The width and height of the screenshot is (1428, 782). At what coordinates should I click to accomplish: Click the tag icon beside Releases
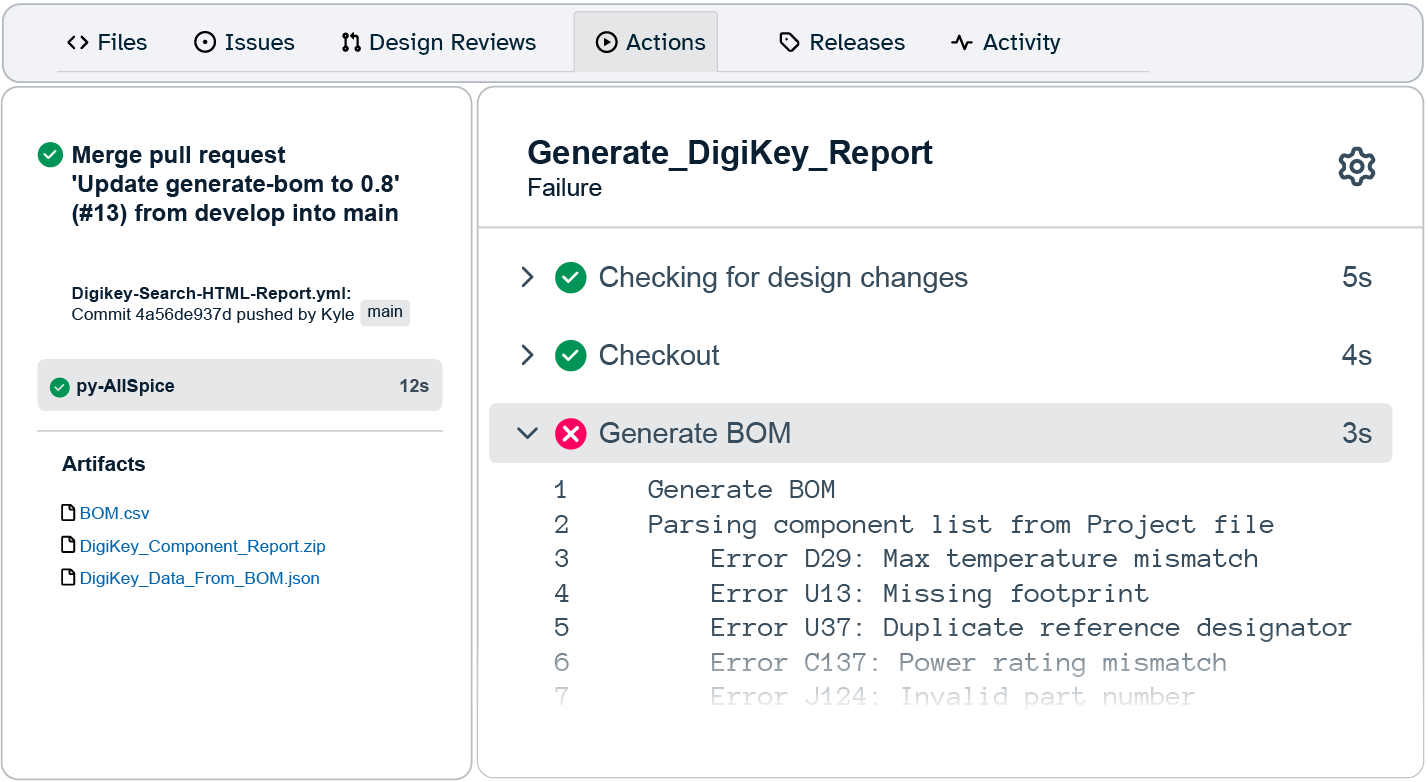click(789, 42)
